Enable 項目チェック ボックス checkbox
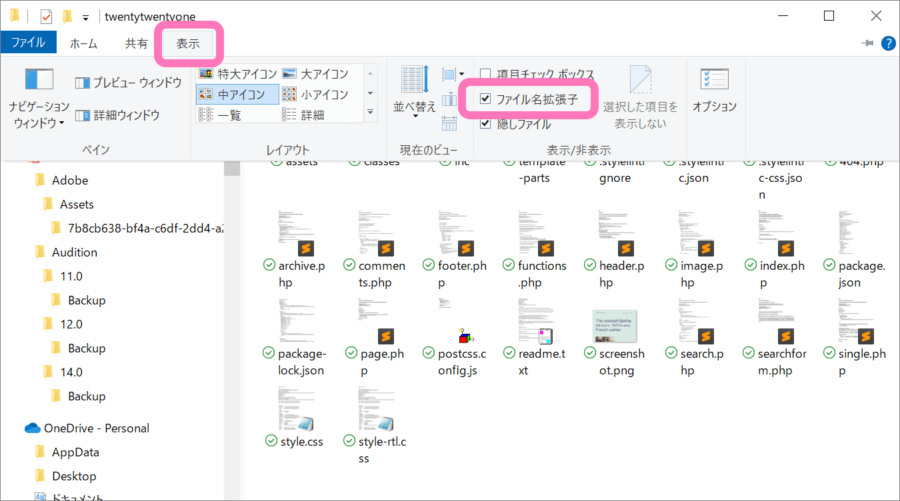This screenshot has width=900, height=501. (486, 74)
